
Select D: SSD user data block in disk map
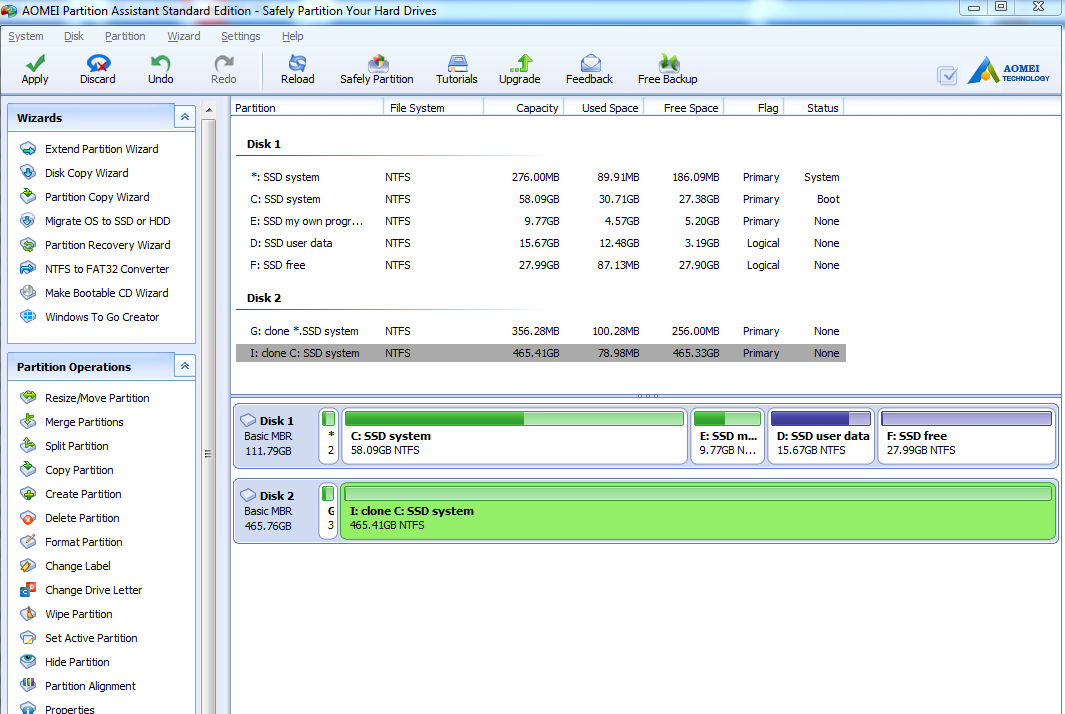pos(820,435)
